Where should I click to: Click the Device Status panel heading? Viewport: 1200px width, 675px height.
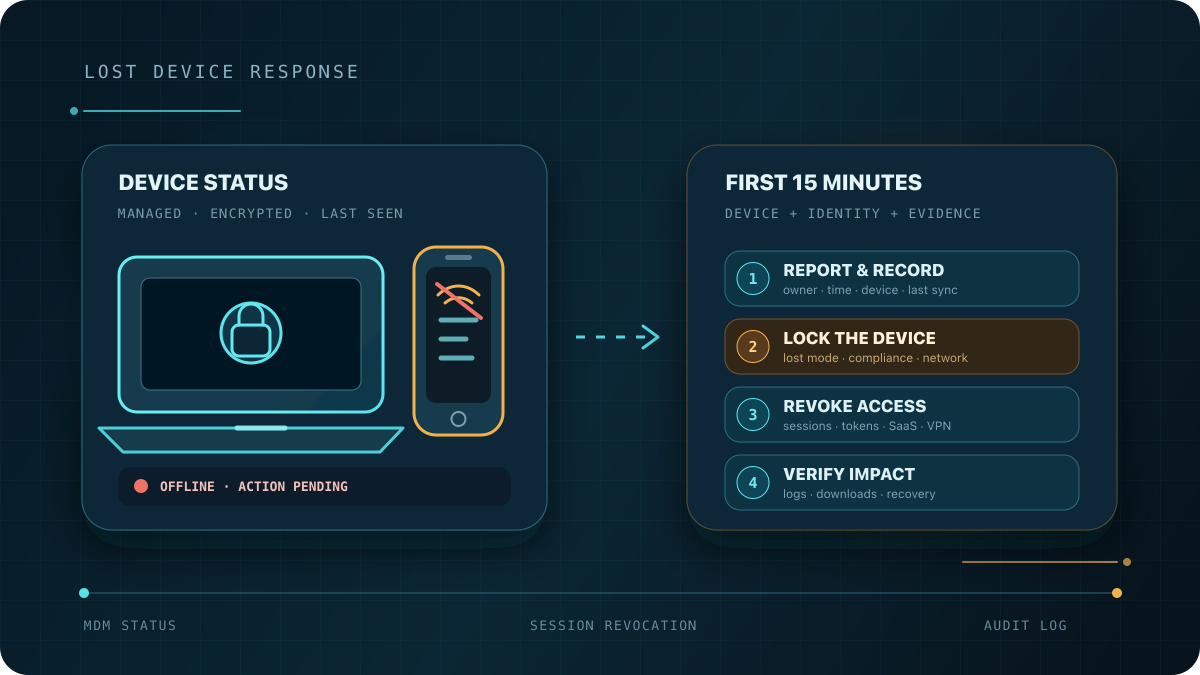coord(203,183)
